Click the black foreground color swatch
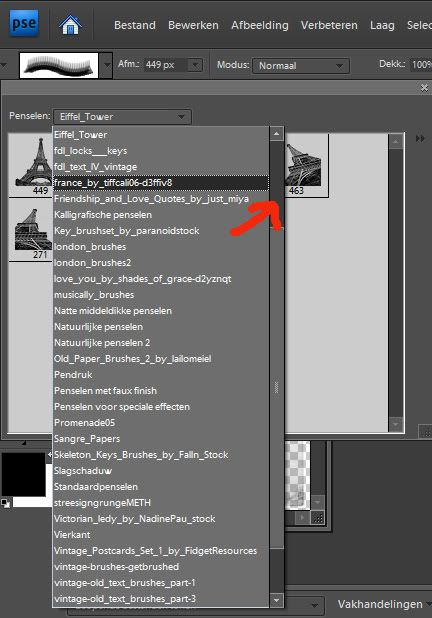The width and height of the screenshot is (432, 618). tap(24, 474)
